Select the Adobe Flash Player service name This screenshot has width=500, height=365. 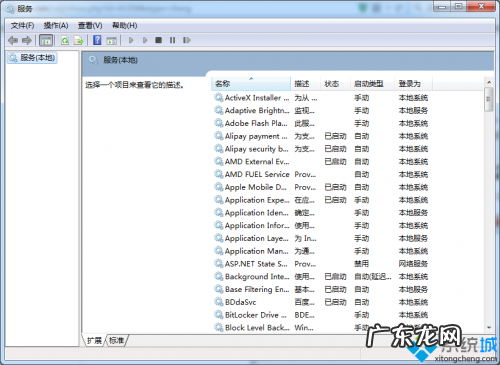click(x=256, y=123)
